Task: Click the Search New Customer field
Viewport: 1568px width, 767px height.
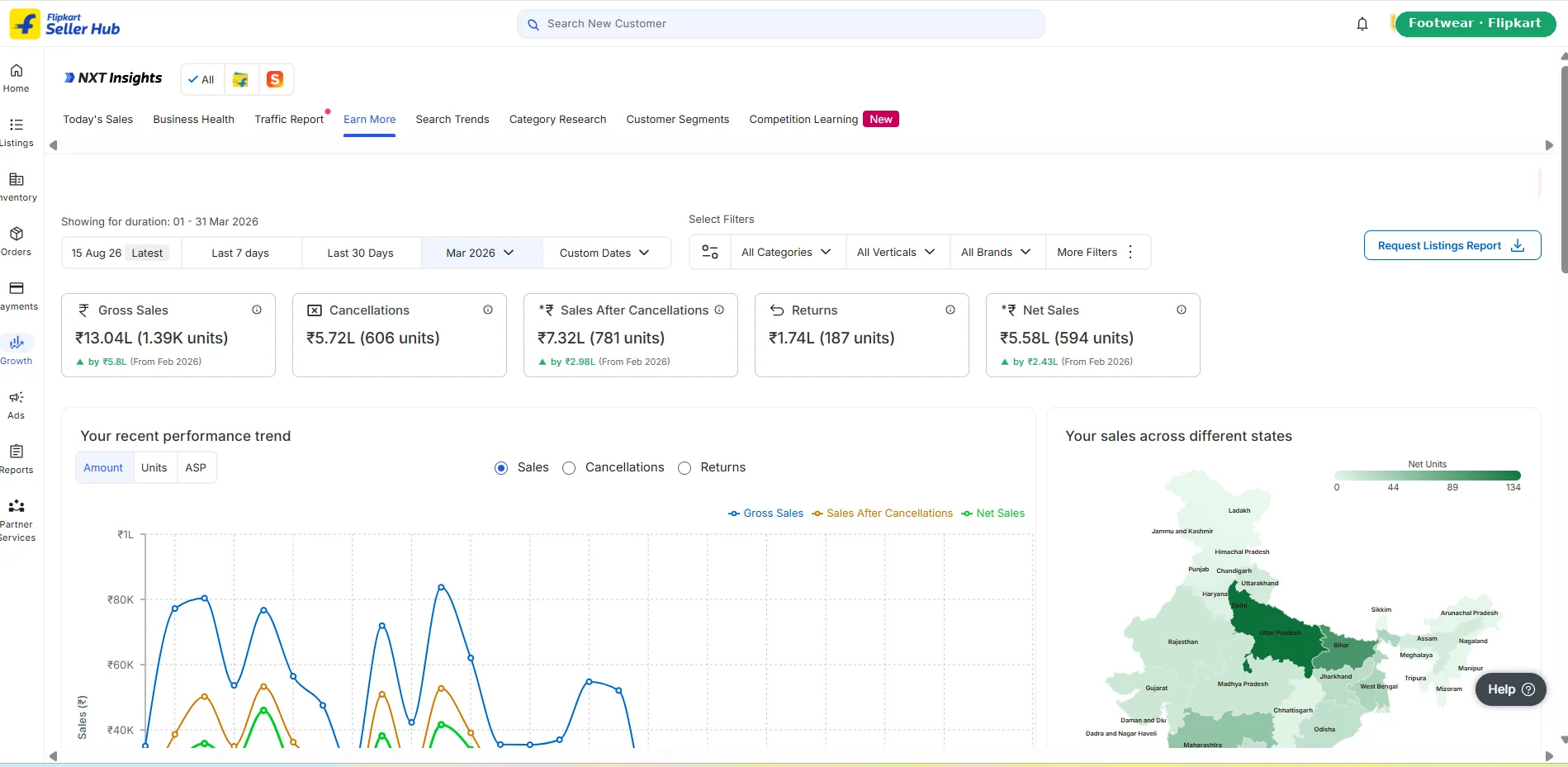Action: click(x=781, y=24)
